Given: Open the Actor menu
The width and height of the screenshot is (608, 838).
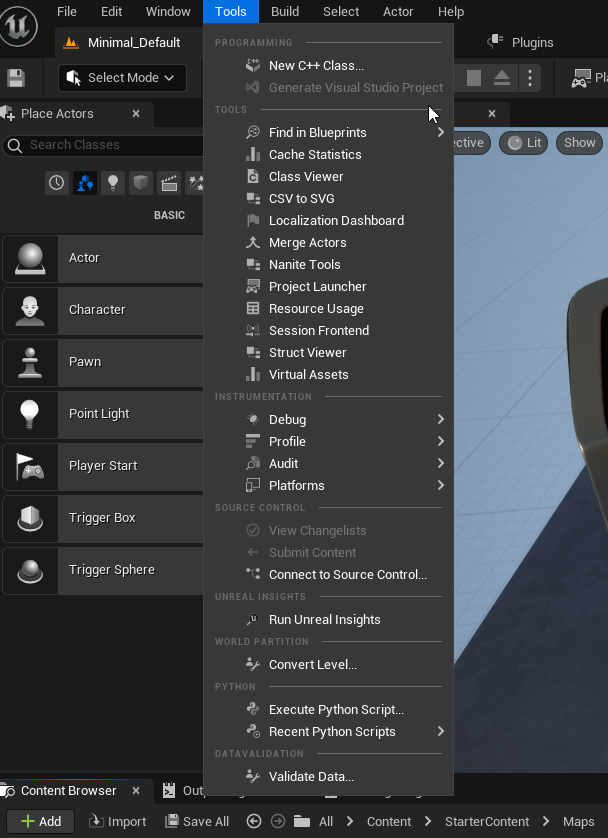Looking at the screenshot, I should tap(398, 12).
